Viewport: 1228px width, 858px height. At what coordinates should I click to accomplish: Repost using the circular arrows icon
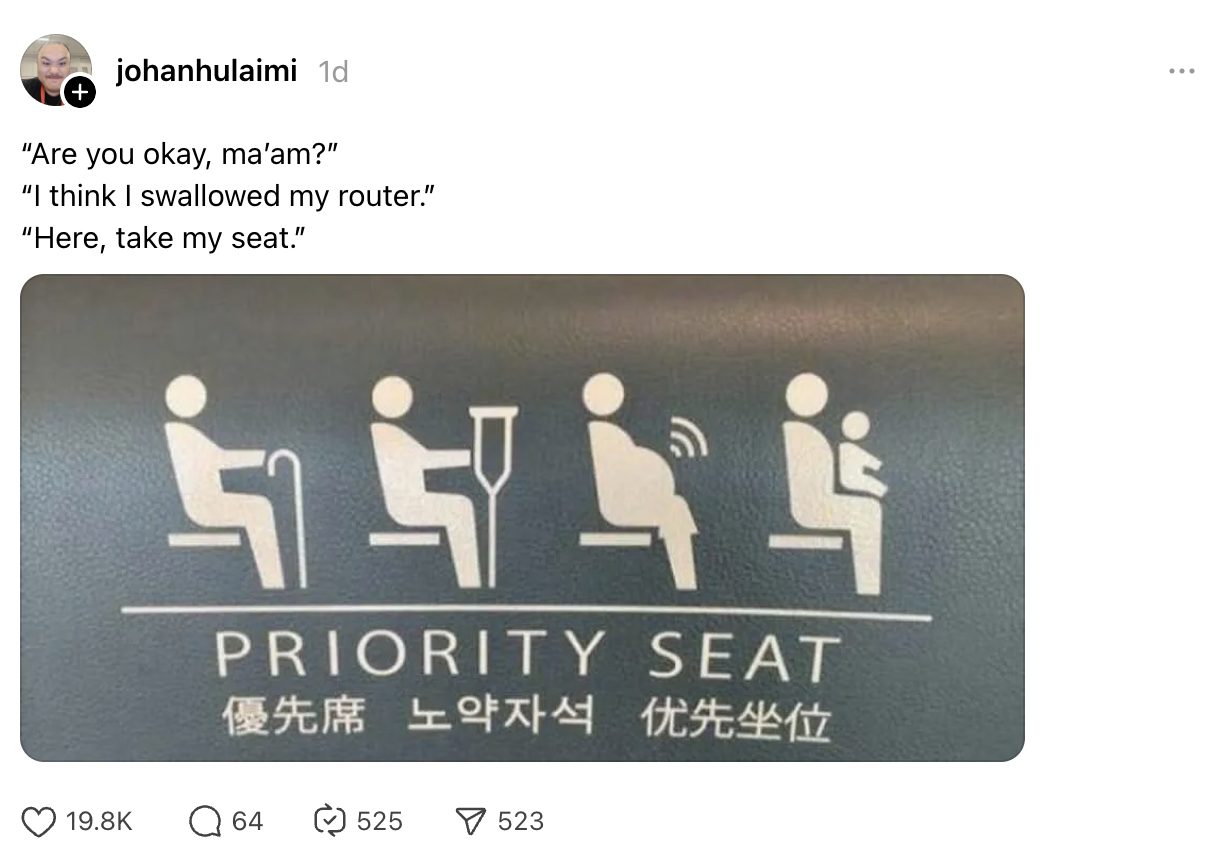330,822
